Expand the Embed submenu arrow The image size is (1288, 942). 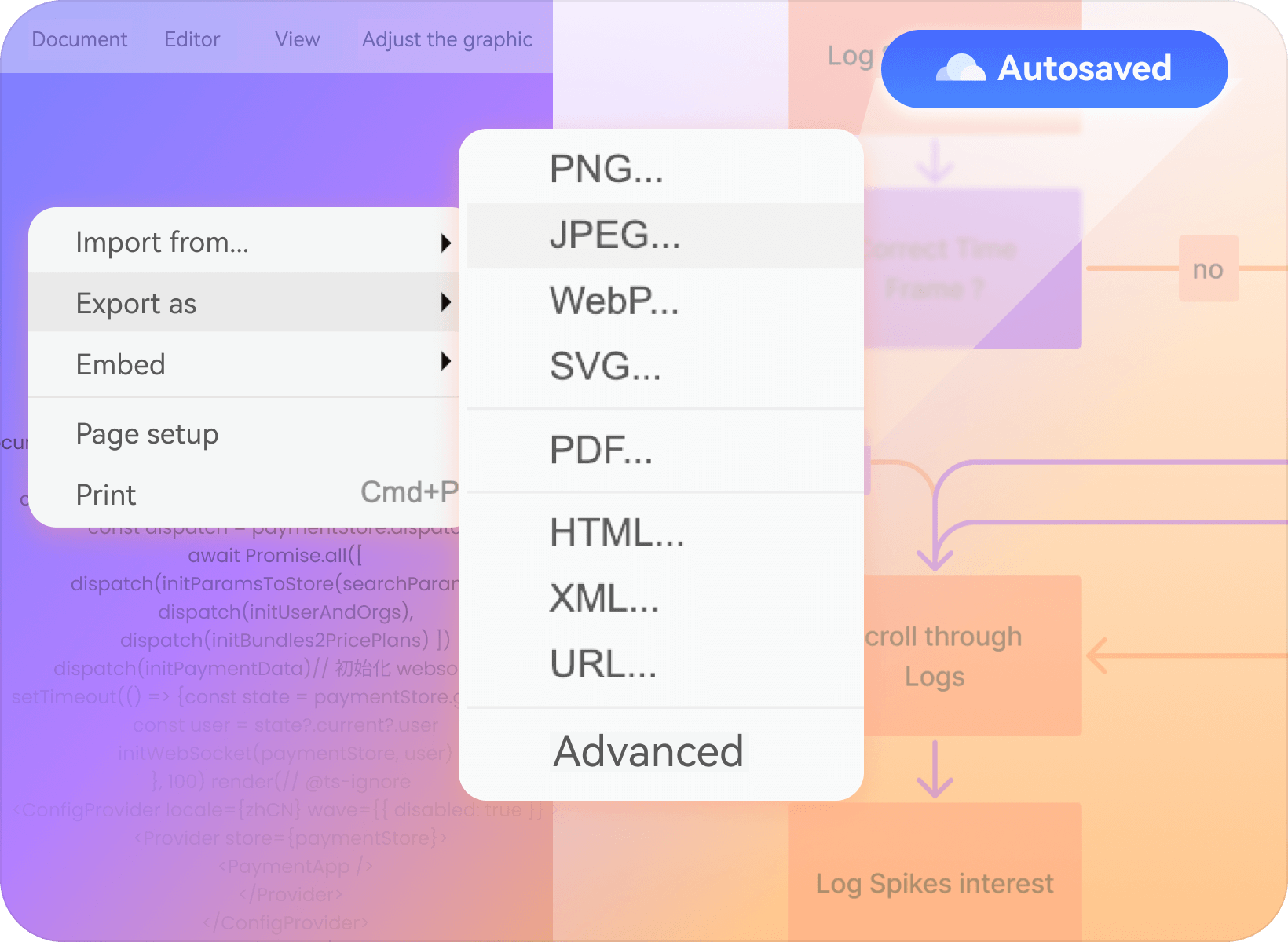[x=445, y=362]
